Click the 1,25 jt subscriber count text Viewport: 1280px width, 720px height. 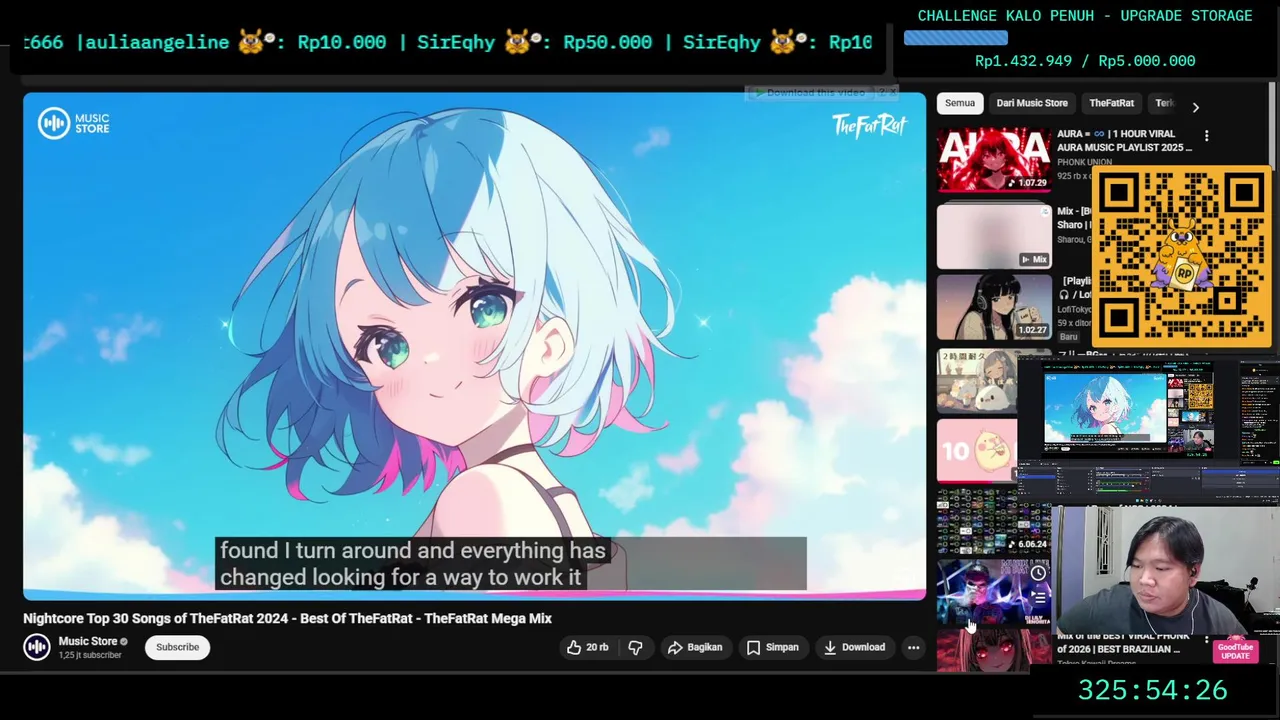point(90,655)
